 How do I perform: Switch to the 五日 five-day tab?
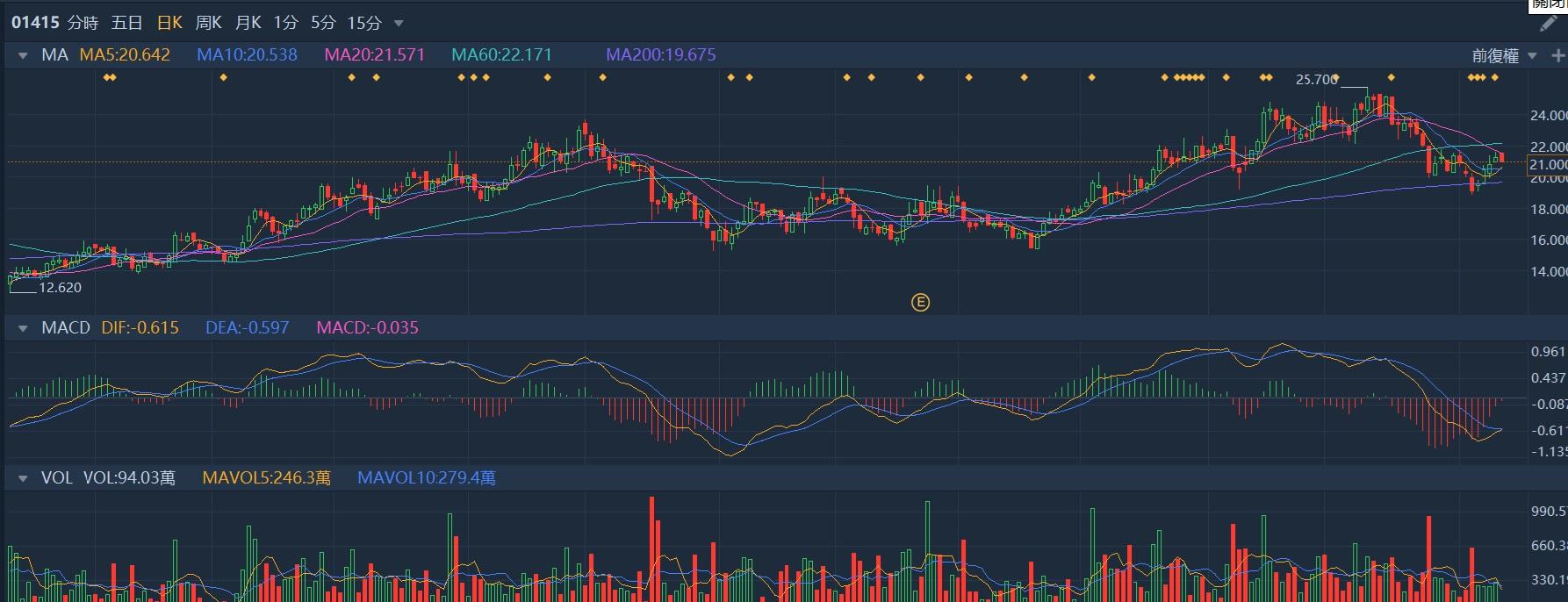coord(127,23)
